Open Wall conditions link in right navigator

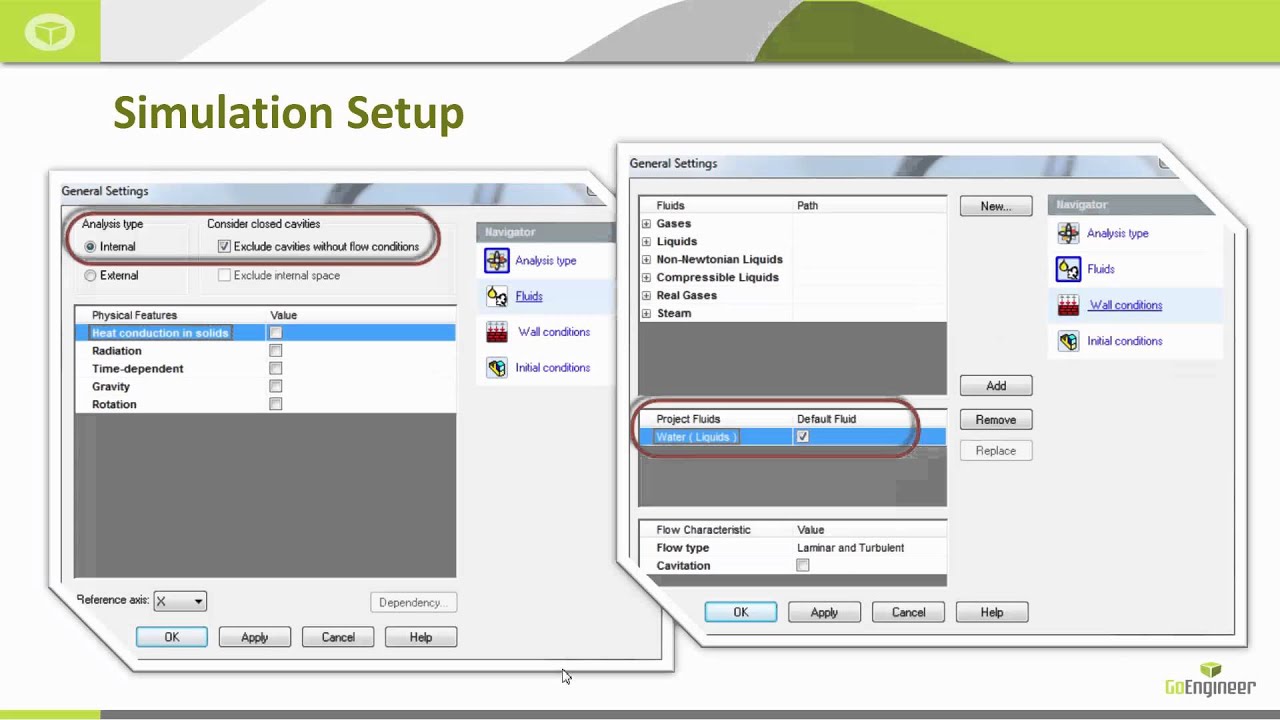coord(1126,306)
